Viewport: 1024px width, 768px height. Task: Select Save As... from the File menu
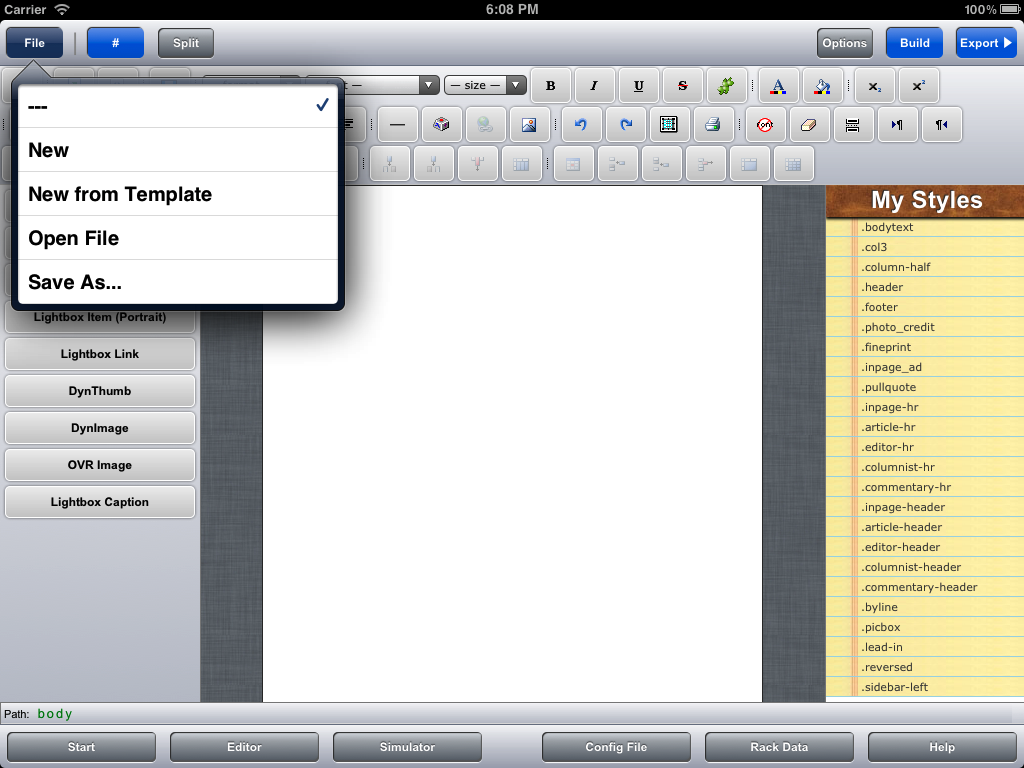click(178, 282)
